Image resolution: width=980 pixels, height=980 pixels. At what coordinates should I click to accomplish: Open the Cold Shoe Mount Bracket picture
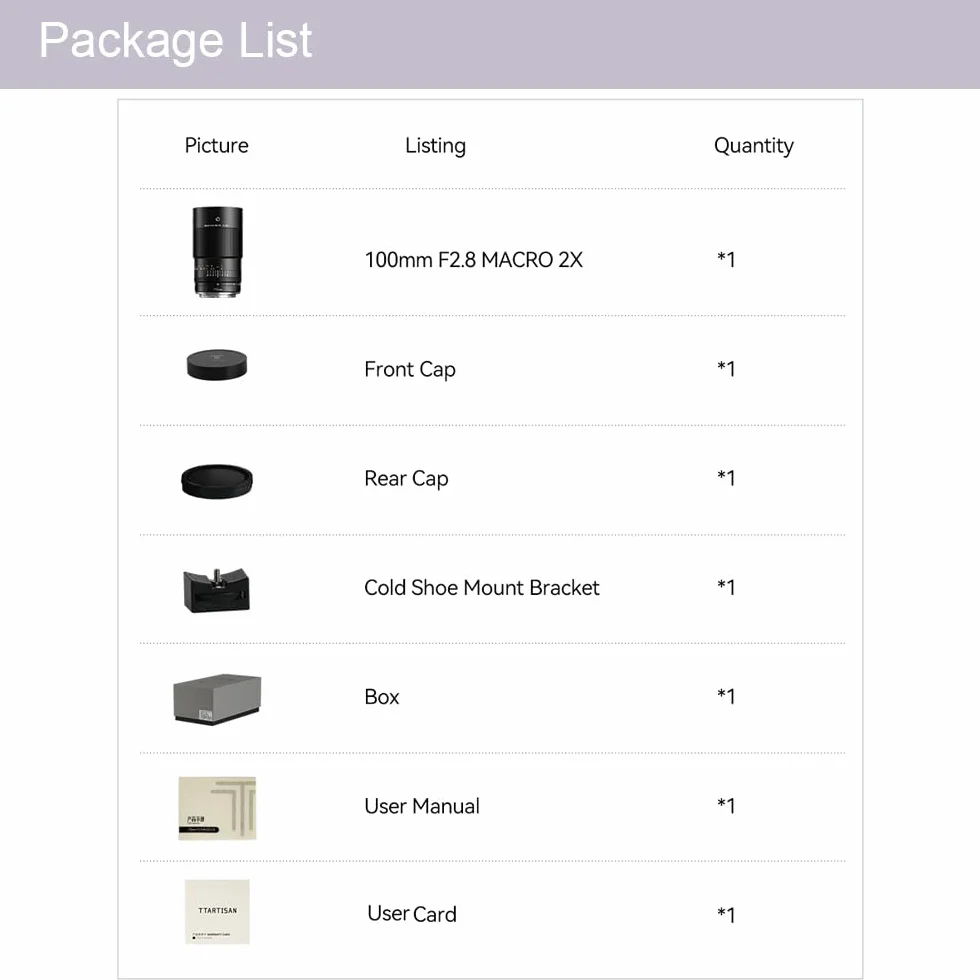click(x=216, y=590)
